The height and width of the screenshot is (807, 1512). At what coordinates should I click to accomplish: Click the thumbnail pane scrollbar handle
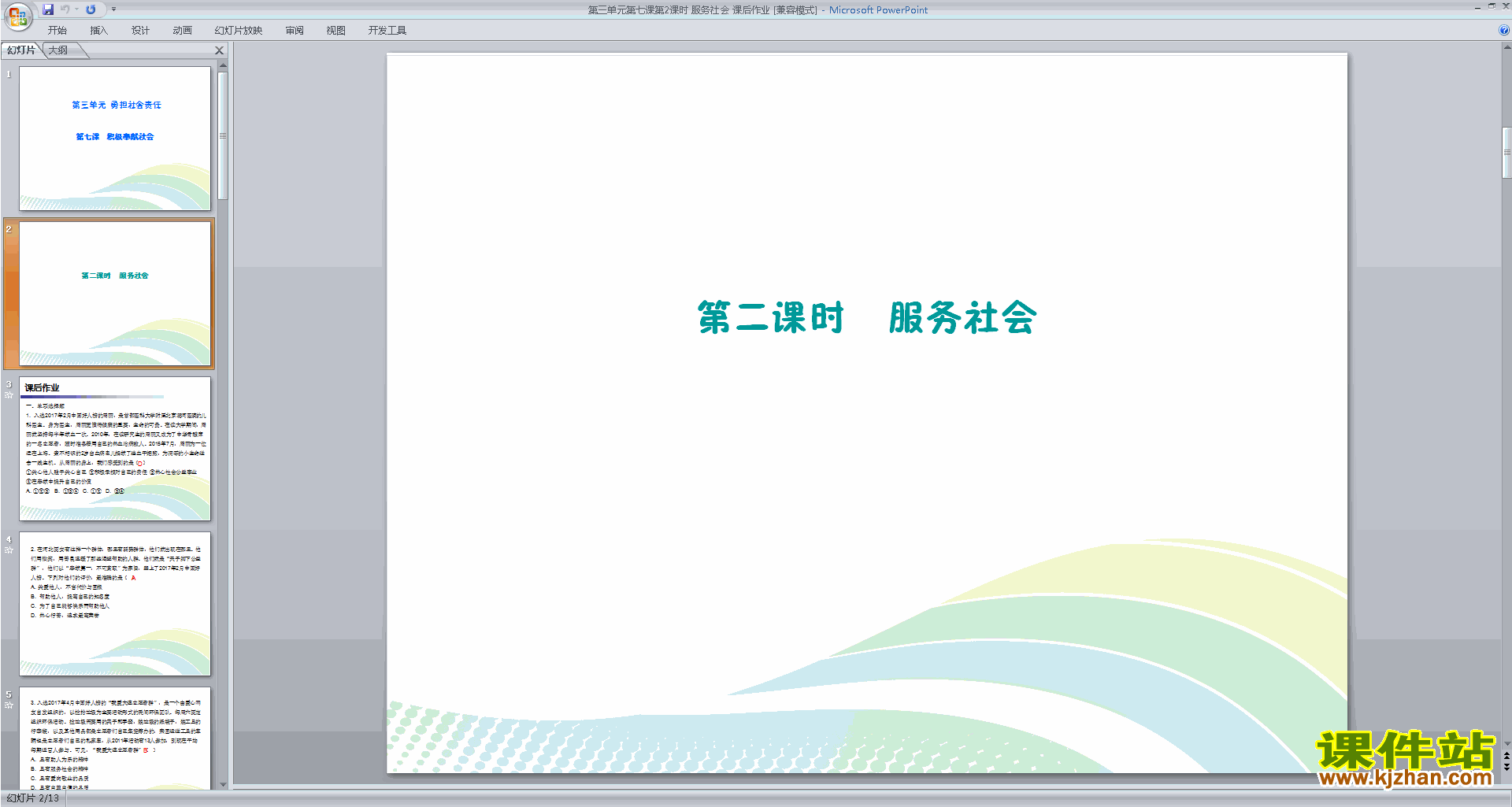point(223,135)
